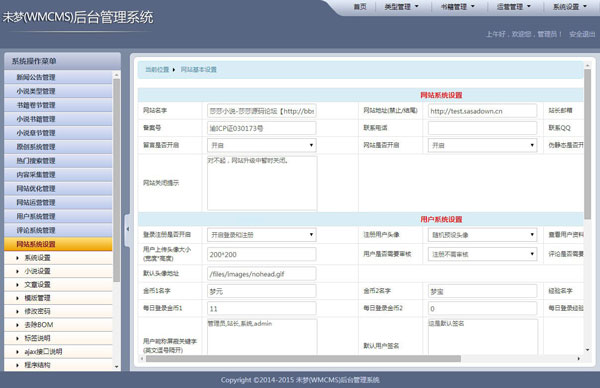Open ajax接口说明 submenu item
600x388 pixels.
(x=58, y=352)
